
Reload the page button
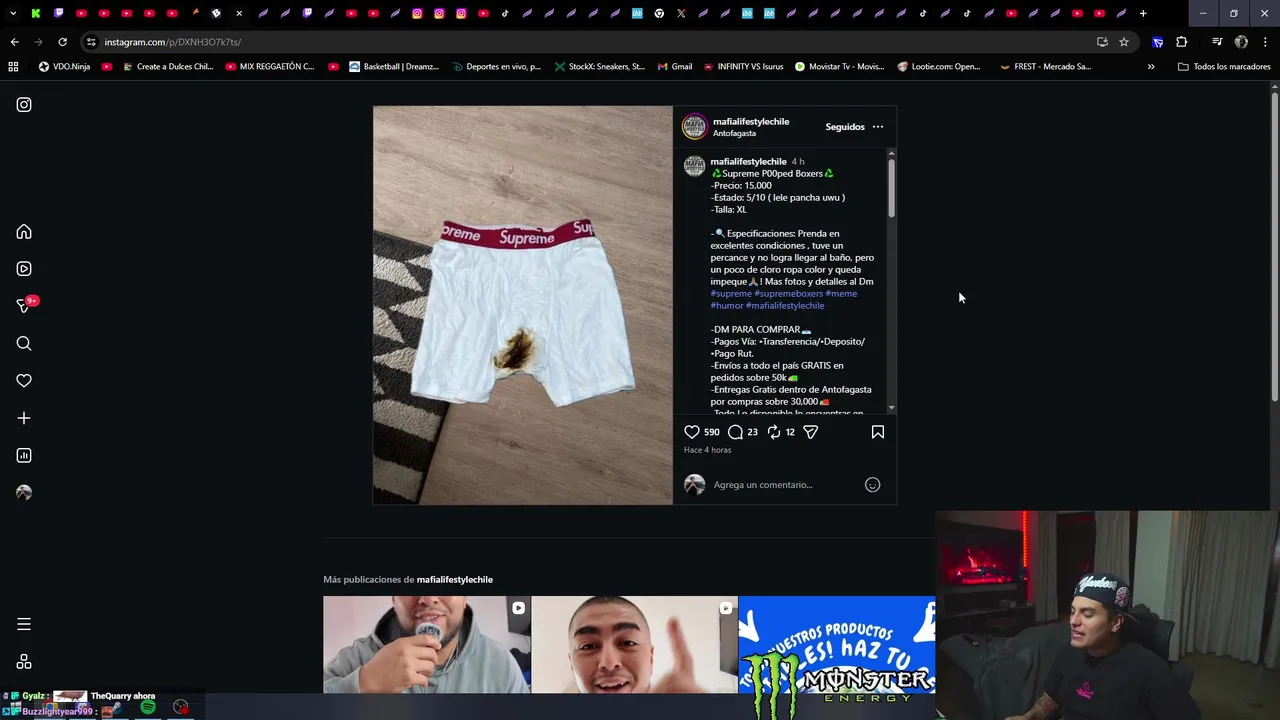tap(62, 42)
